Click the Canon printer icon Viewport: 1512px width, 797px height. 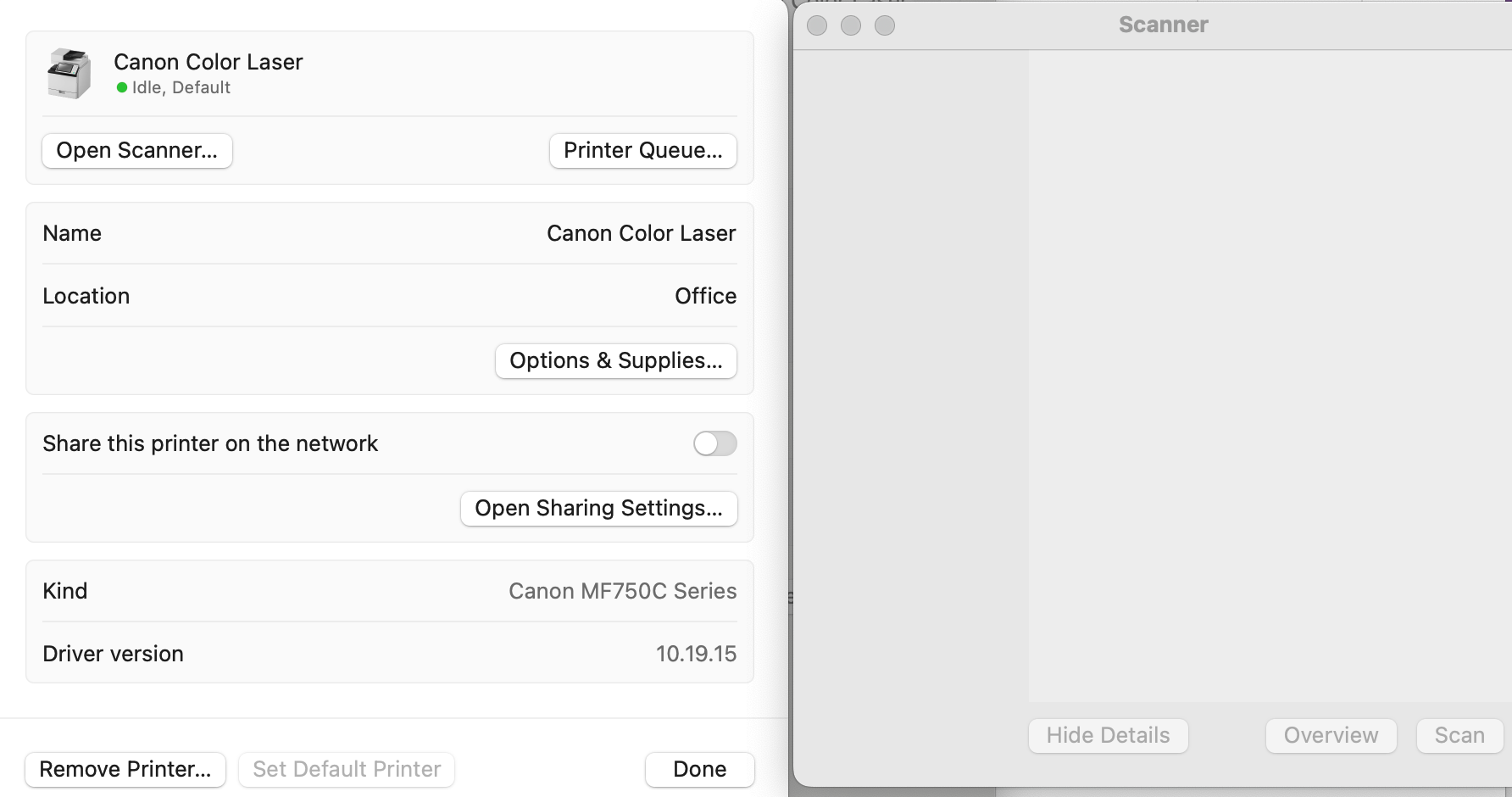(x=69, y=74)
